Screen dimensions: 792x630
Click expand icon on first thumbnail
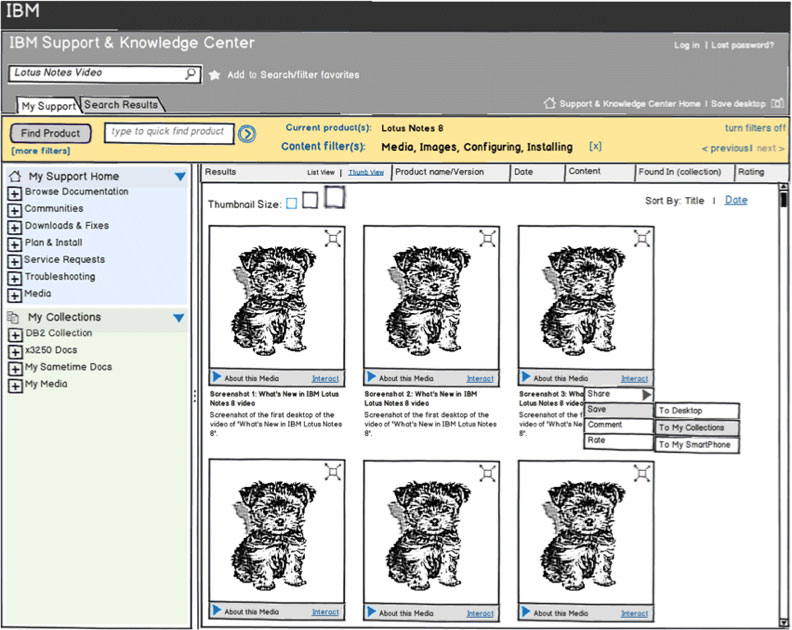[333, 238]
